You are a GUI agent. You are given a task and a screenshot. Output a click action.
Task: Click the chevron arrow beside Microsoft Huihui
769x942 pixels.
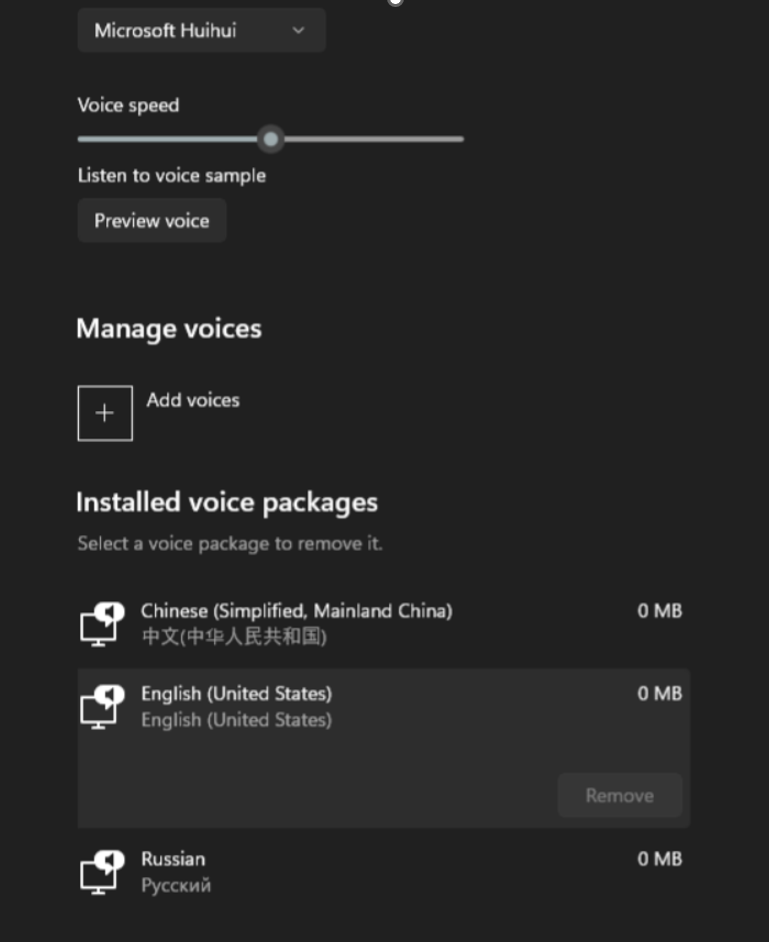tap(298, 30)
